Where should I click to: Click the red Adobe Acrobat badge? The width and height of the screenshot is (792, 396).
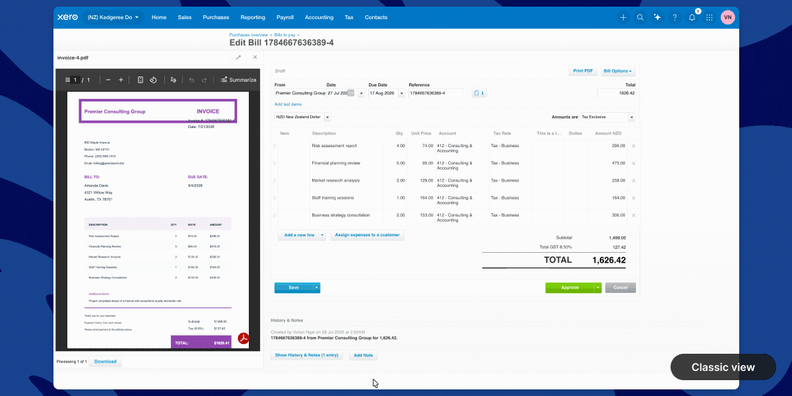tap(243, 338)
